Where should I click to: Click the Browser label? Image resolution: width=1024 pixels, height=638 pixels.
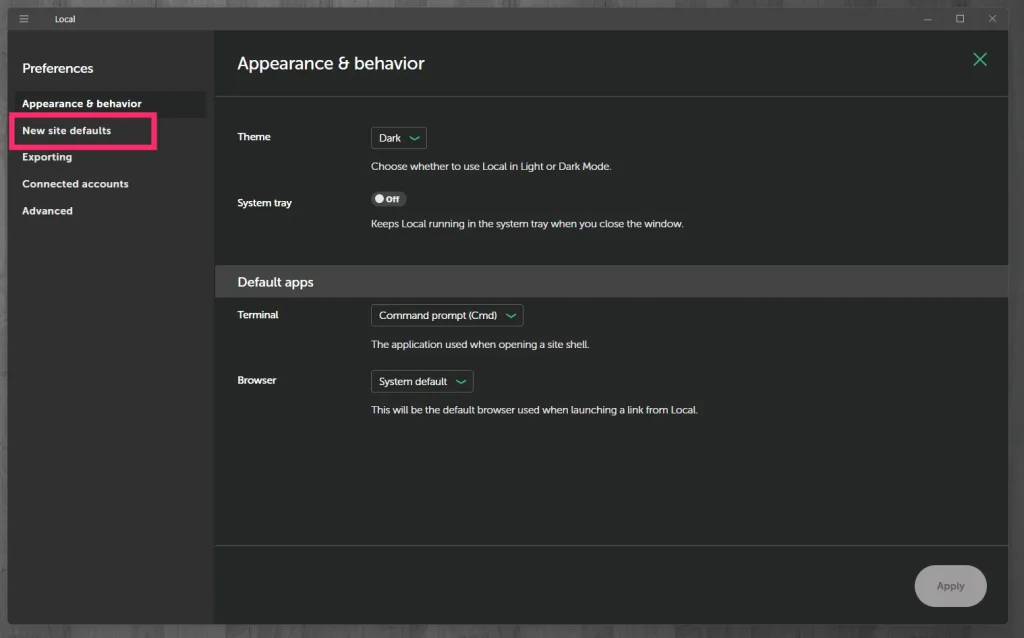pyautogui.click(x=256, y=380)
